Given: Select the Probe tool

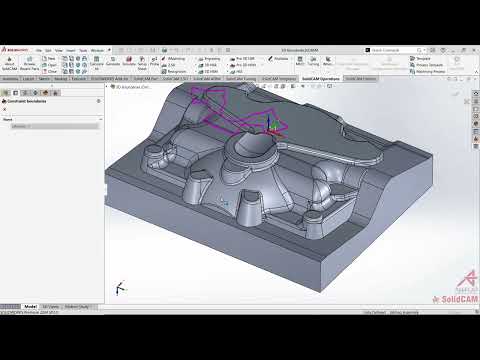Looking at the screenshot, I should coord(154,61).
